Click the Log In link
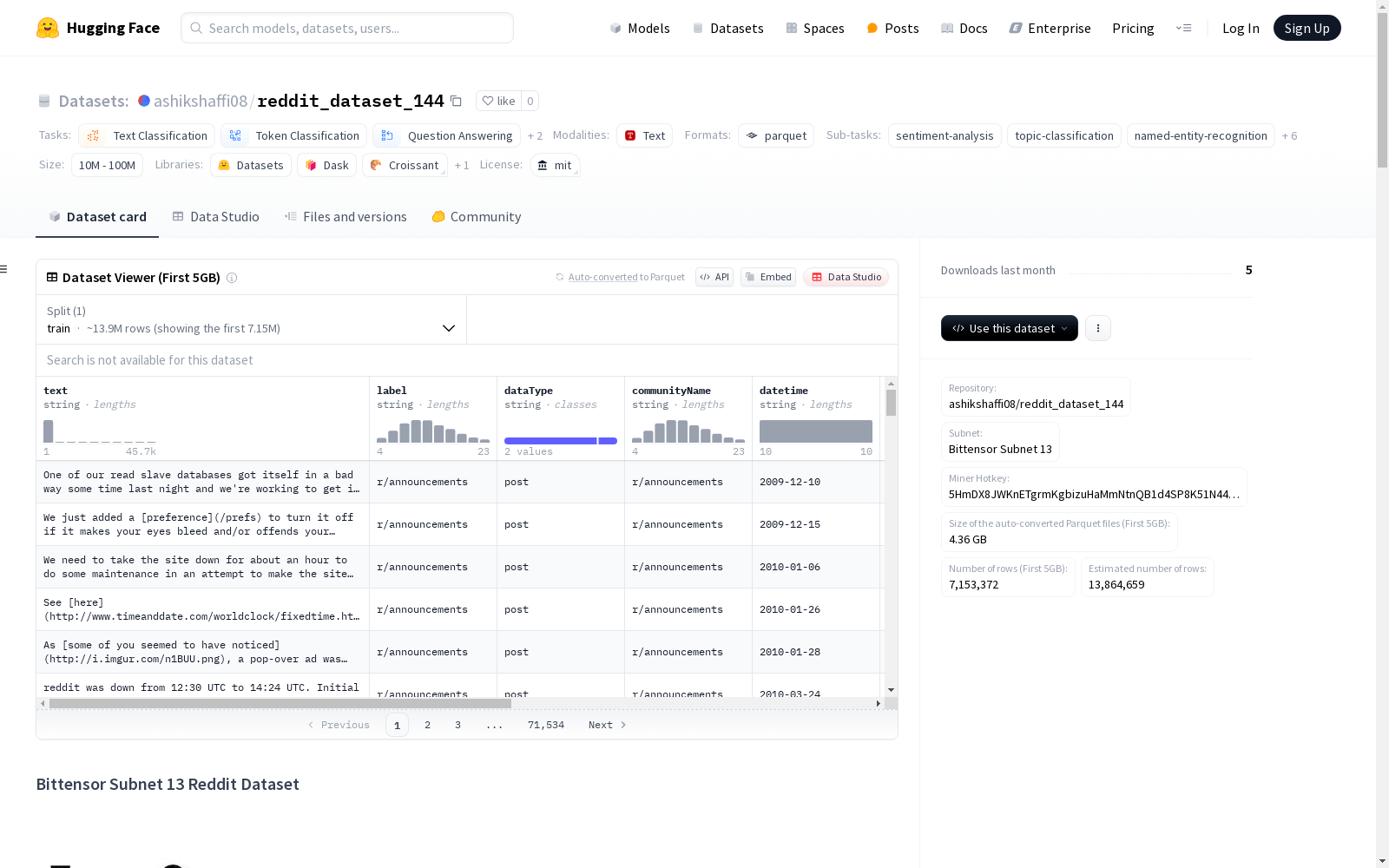The image size is (1389, 868). 1241,28
